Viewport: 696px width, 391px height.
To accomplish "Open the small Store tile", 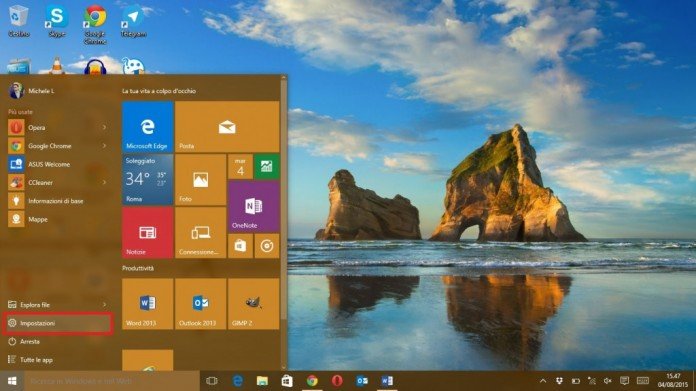I will click(x=240, y=246).
